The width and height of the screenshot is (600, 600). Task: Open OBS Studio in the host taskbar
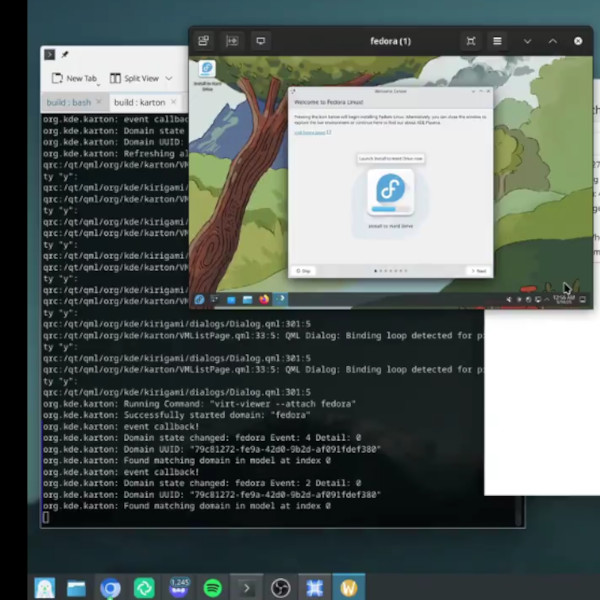point(280,588)
